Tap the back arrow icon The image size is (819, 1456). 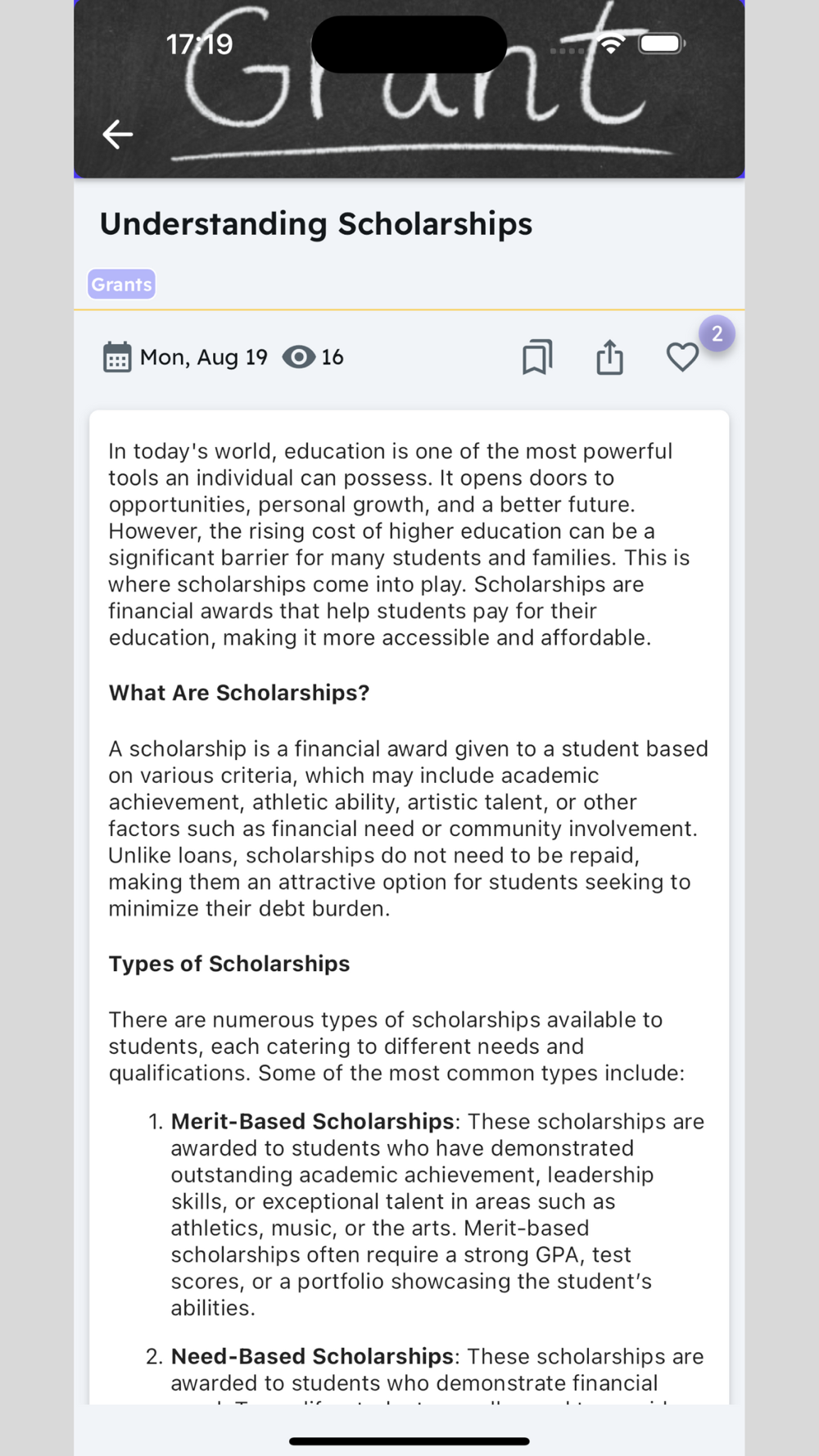click(118, 134)
